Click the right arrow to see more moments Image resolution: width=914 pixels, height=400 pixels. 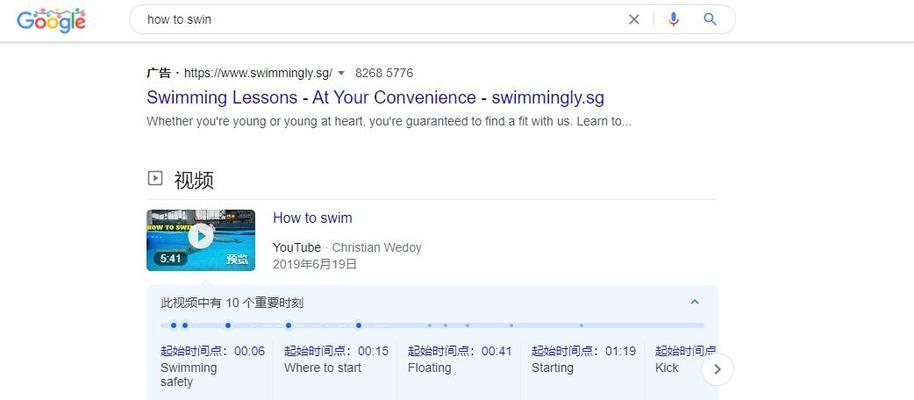(x=718, y=369)
